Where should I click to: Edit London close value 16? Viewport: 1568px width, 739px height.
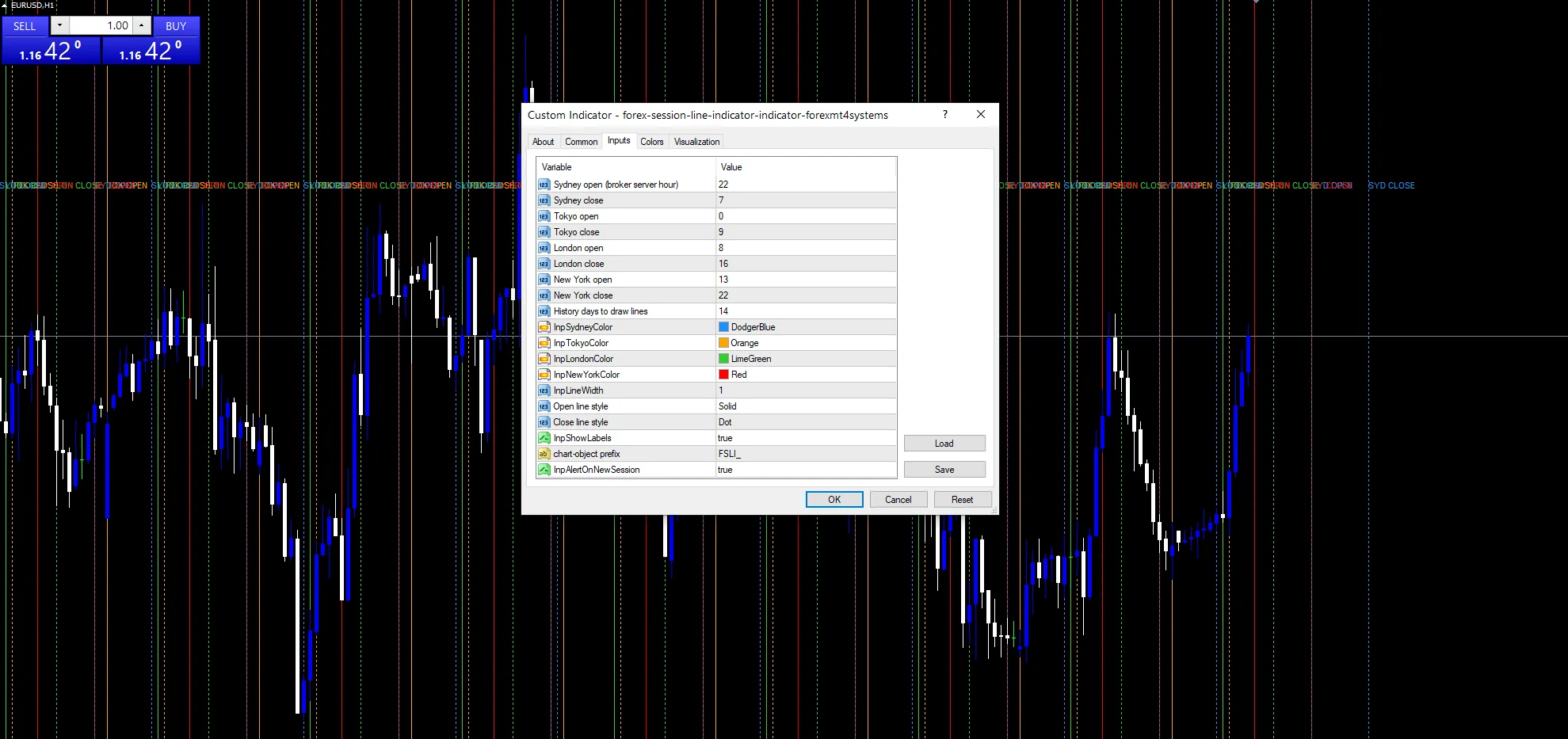click(x=806, y=264)
